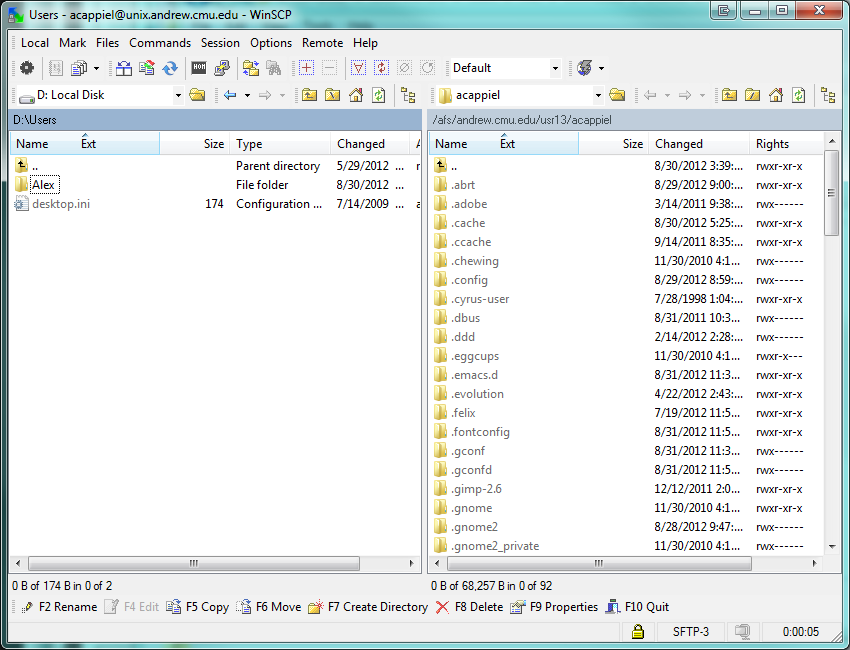Image resolution: width=850 pixels, height=650 pixels.
Task: Go to remote home directory icon
Action: 776,95
